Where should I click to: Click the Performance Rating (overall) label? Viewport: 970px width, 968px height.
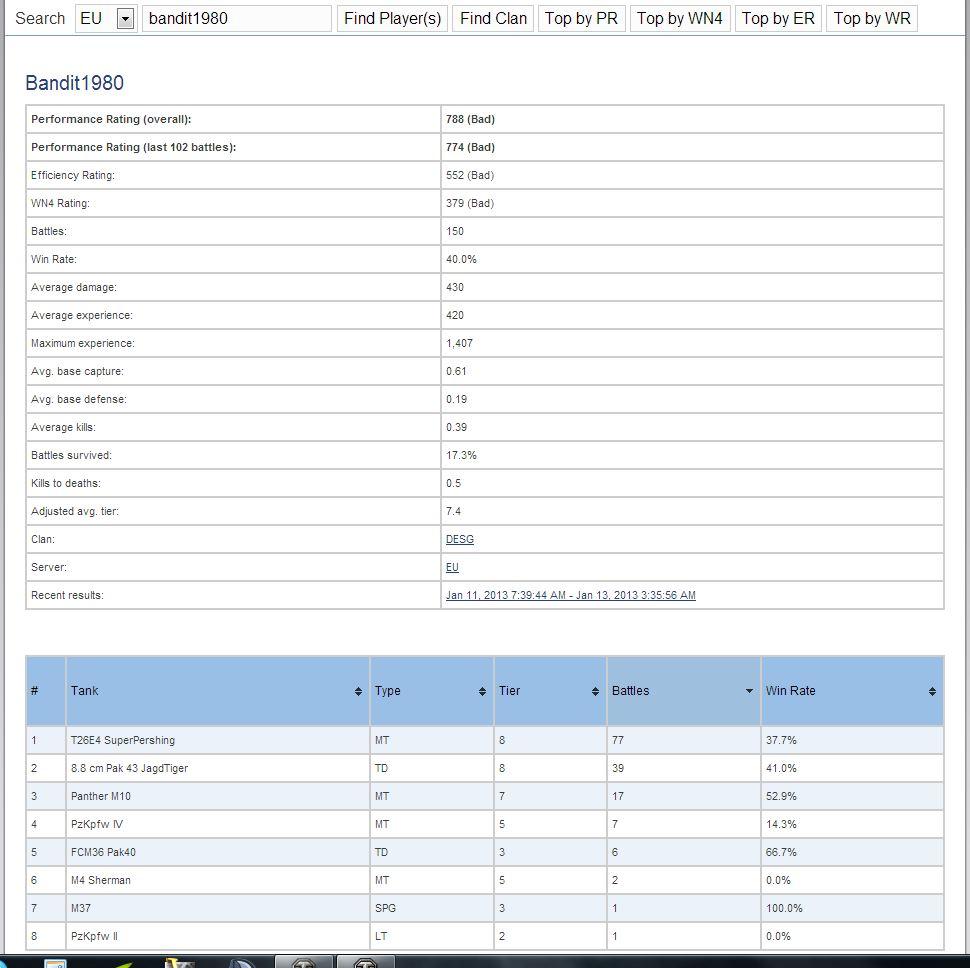111,119
